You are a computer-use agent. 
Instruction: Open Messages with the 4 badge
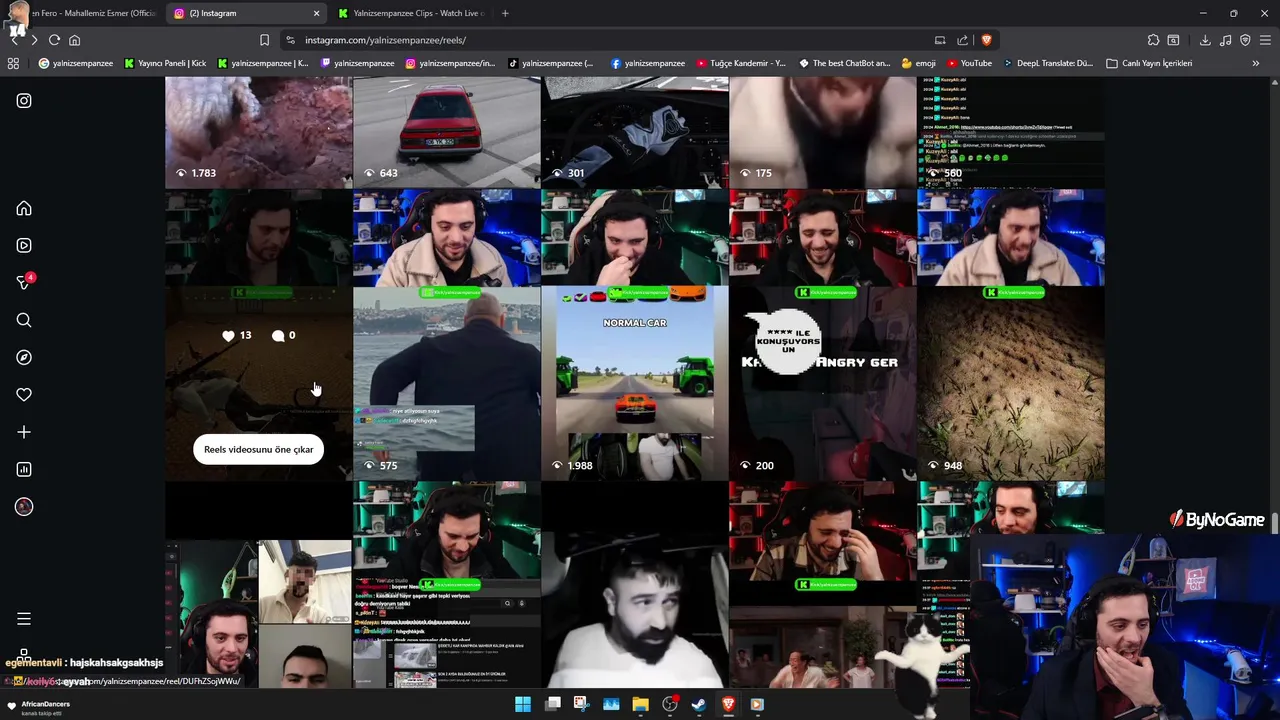tap(24, 283)
